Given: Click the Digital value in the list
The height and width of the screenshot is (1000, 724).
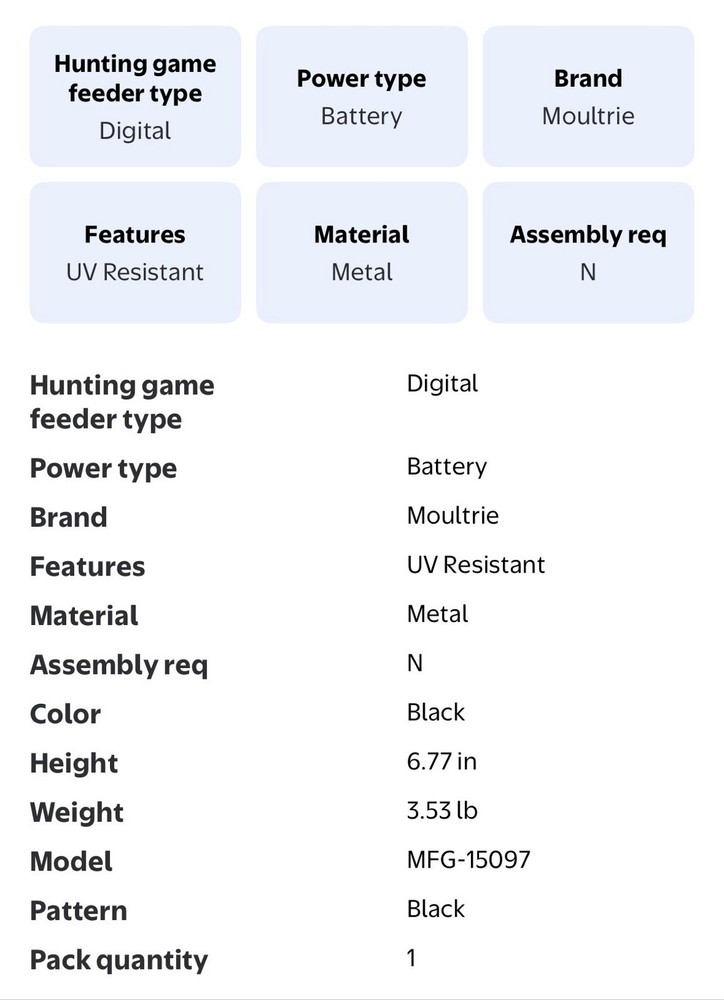Looking at the screenshot, I should [442, 383].
